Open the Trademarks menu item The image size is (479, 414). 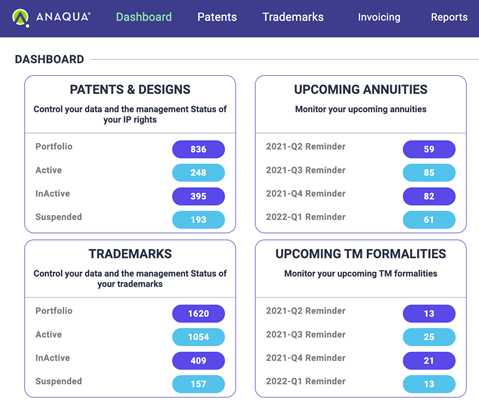(293, 17)
